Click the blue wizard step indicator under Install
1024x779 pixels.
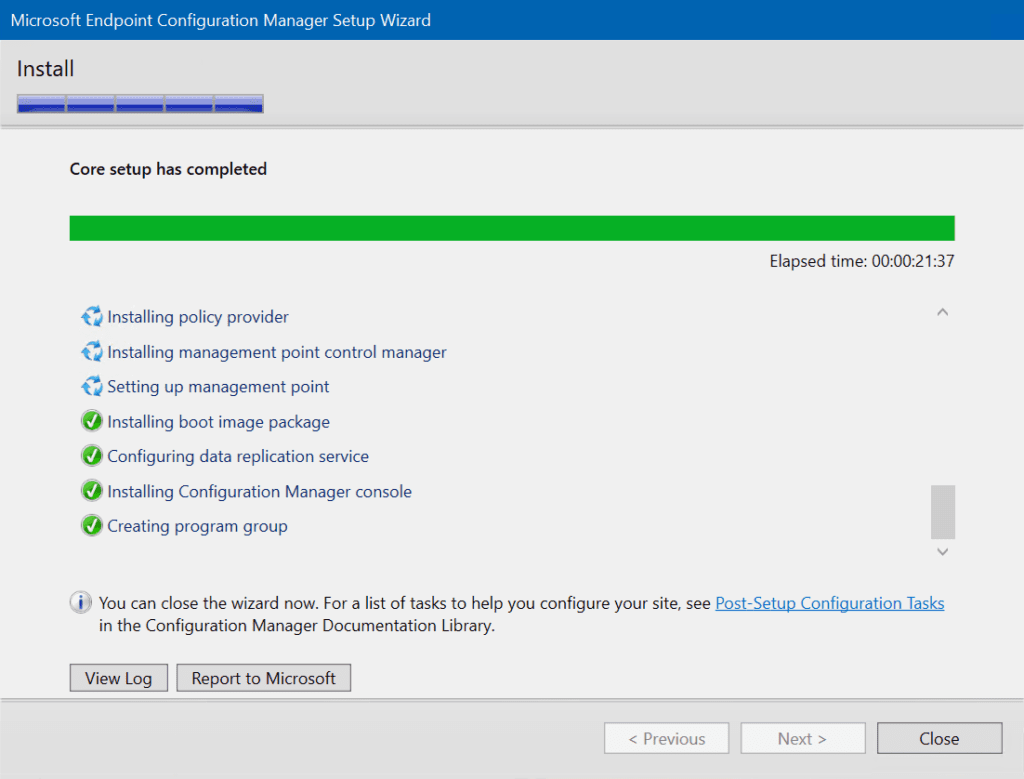140,104
